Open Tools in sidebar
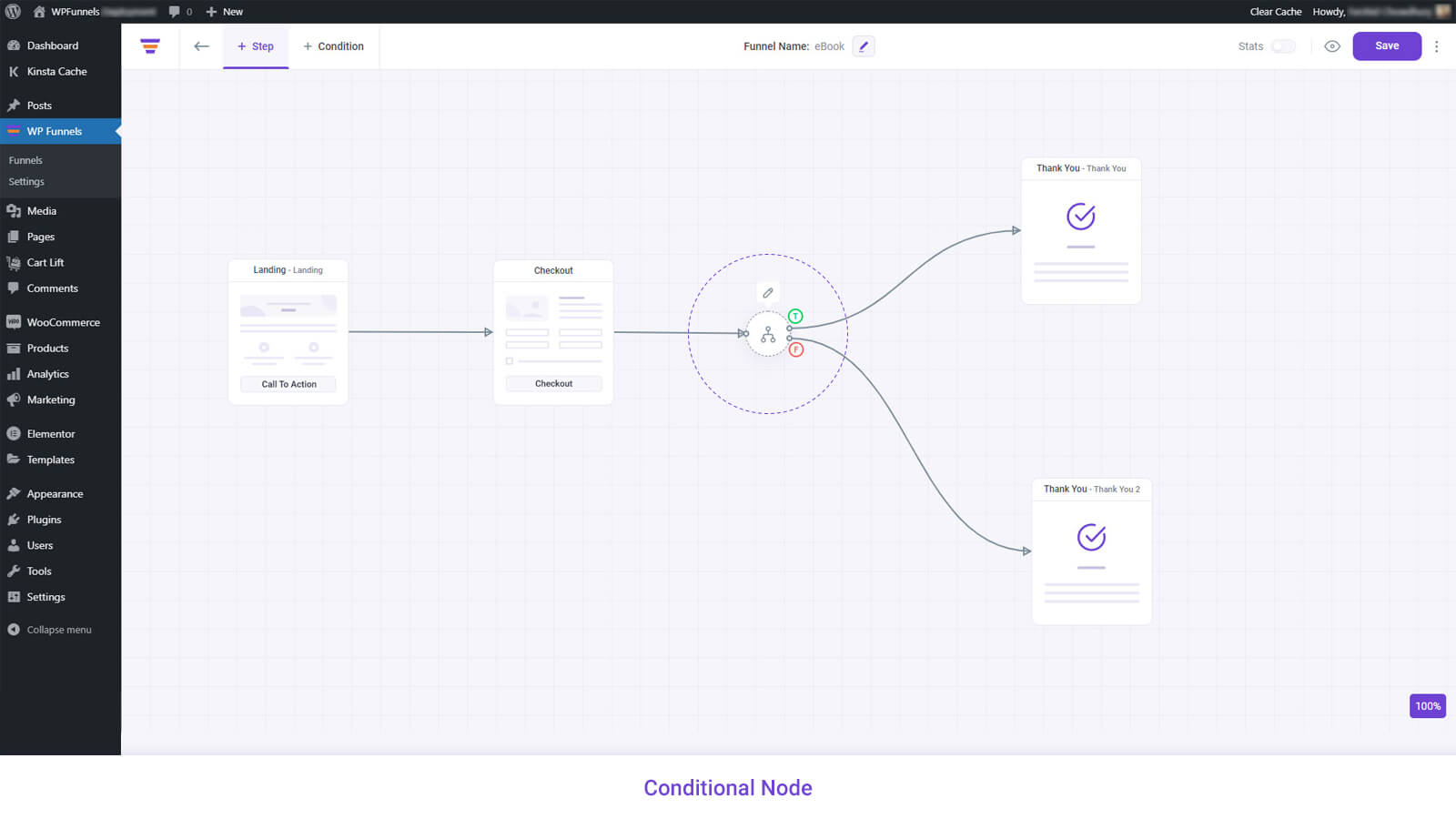Image resolution: width=1456 pixels, height=819 pixels. (60, 571)
